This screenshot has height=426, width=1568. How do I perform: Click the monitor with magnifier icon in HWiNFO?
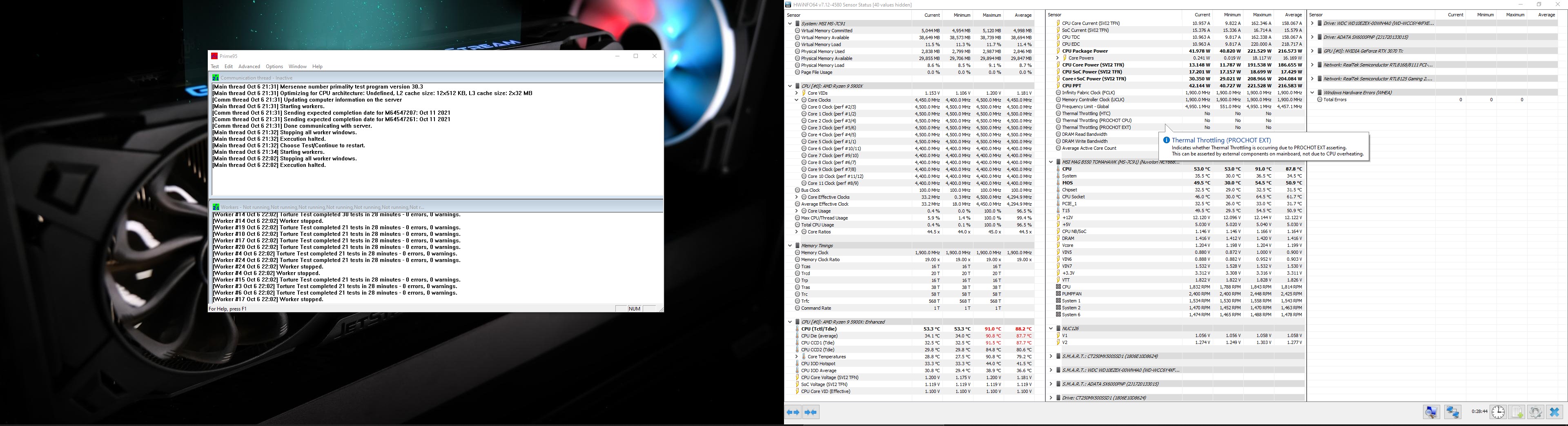coord(1431,412)
